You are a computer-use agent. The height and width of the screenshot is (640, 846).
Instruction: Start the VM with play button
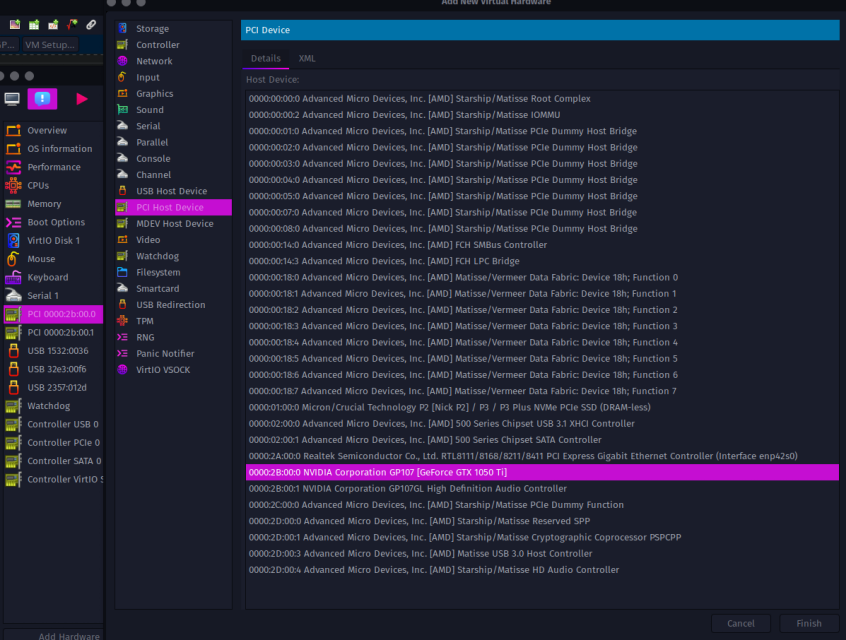pyautogui.click(x=81, y=99)
